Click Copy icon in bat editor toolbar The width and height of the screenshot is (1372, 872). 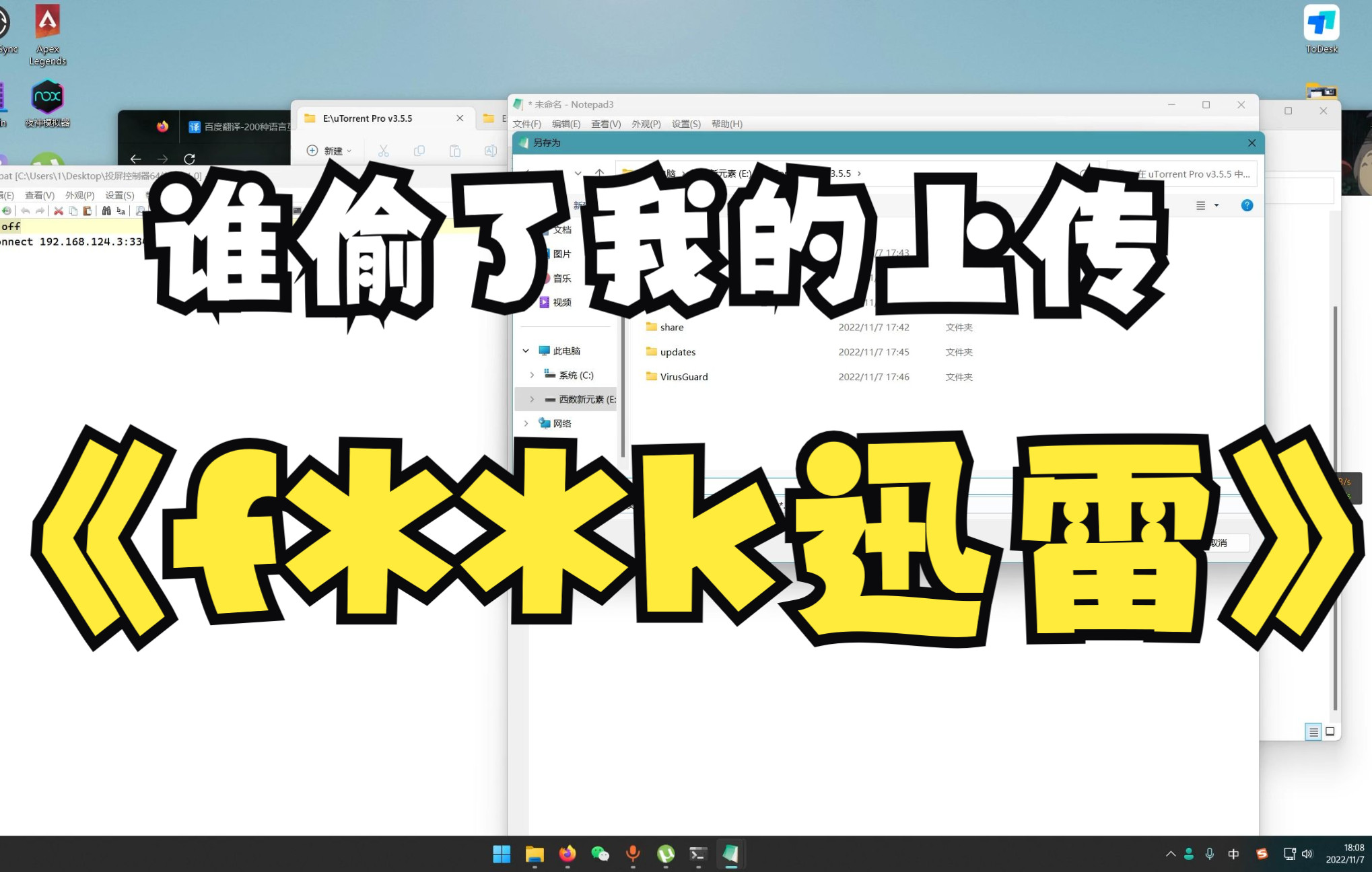tap(73, 211)
